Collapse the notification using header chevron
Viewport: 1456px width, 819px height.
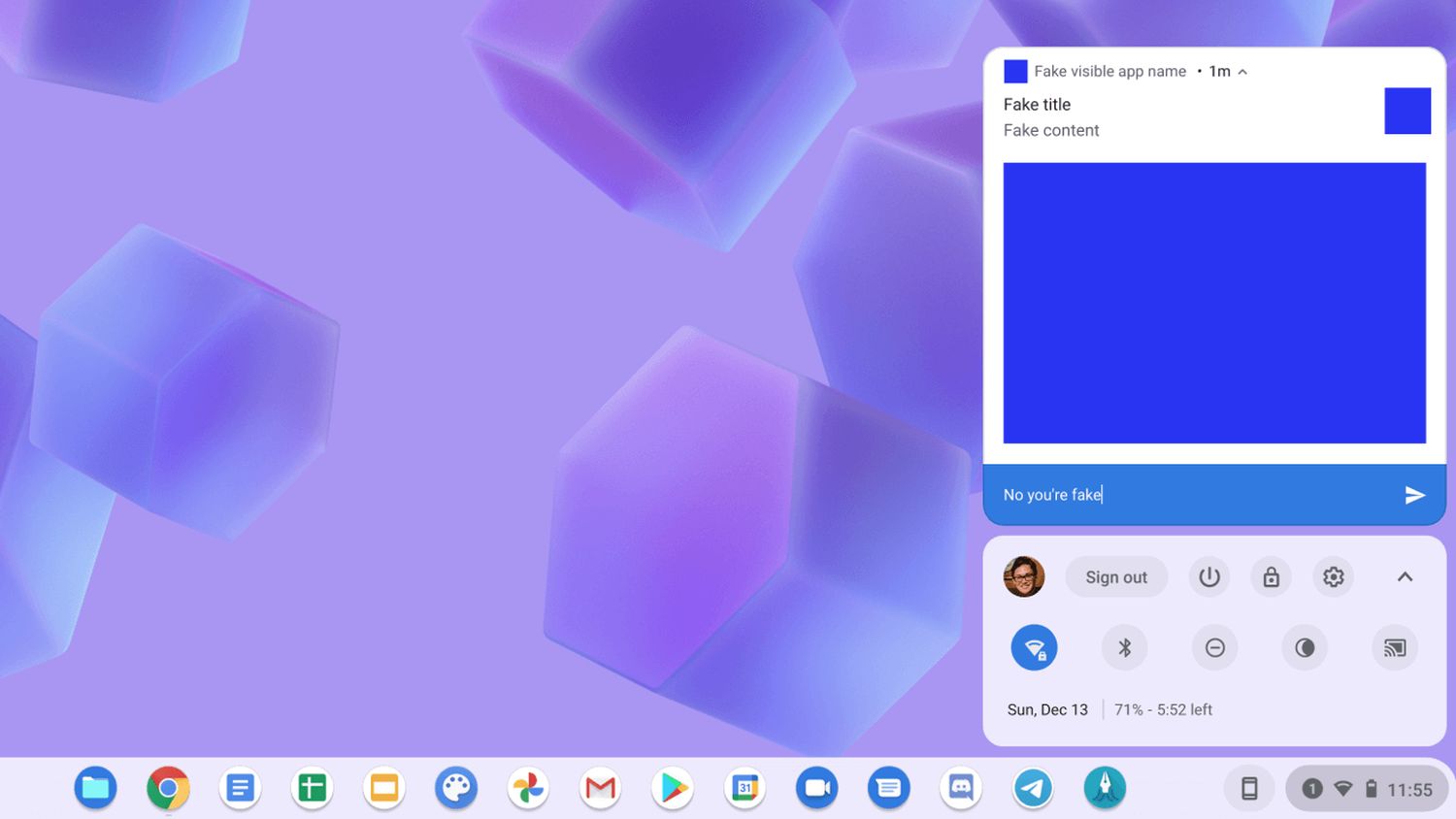1242,72
